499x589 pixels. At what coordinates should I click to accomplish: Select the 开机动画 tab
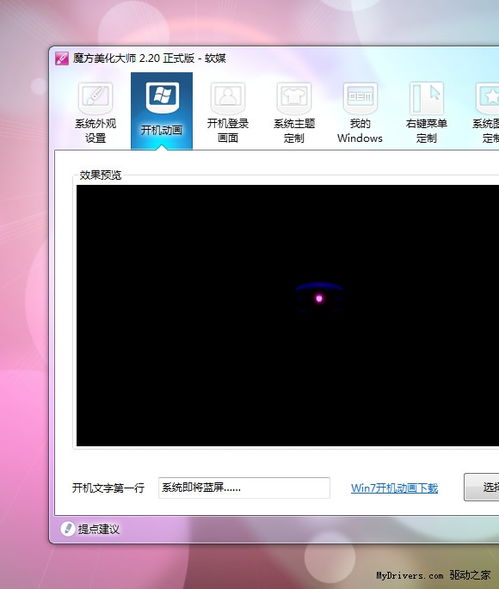pos(162,111)
